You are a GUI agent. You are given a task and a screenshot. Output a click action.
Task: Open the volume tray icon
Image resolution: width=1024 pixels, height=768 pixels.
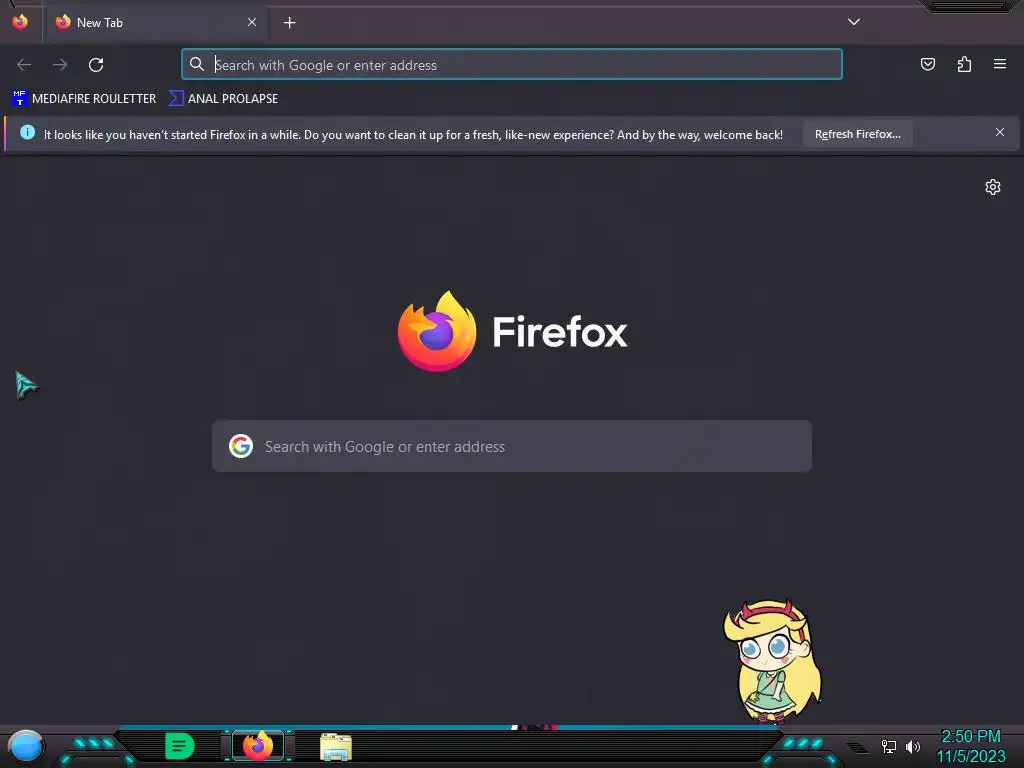913,746
